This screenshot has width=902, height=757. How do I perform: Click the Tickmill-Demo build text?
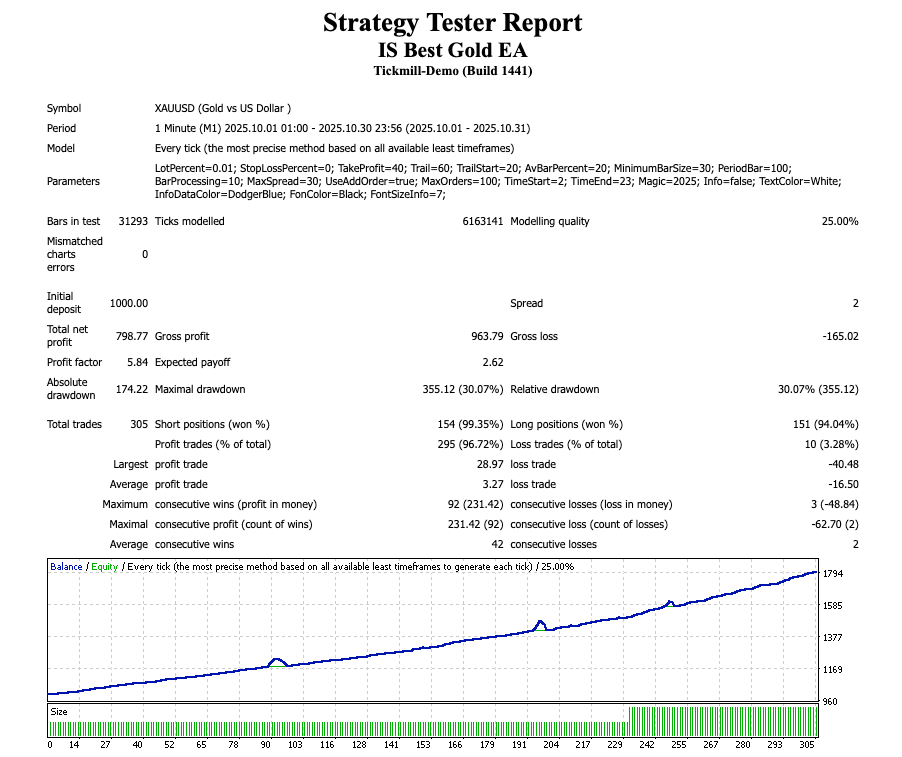[x=452, y=71]
